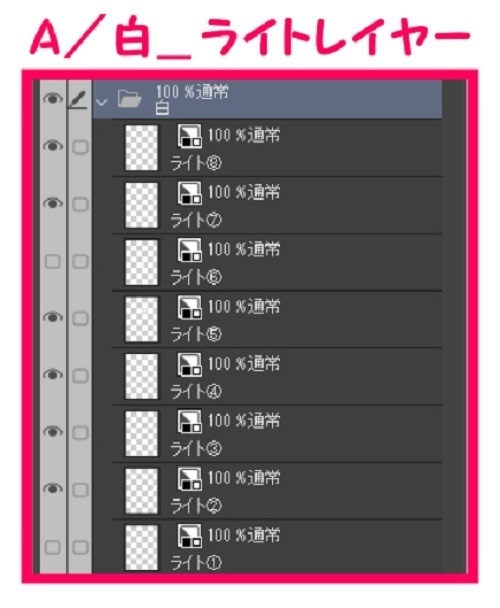Enable the edit checkbox for ライト④
The image size is (500, 608).
click(x=80, y=376)
